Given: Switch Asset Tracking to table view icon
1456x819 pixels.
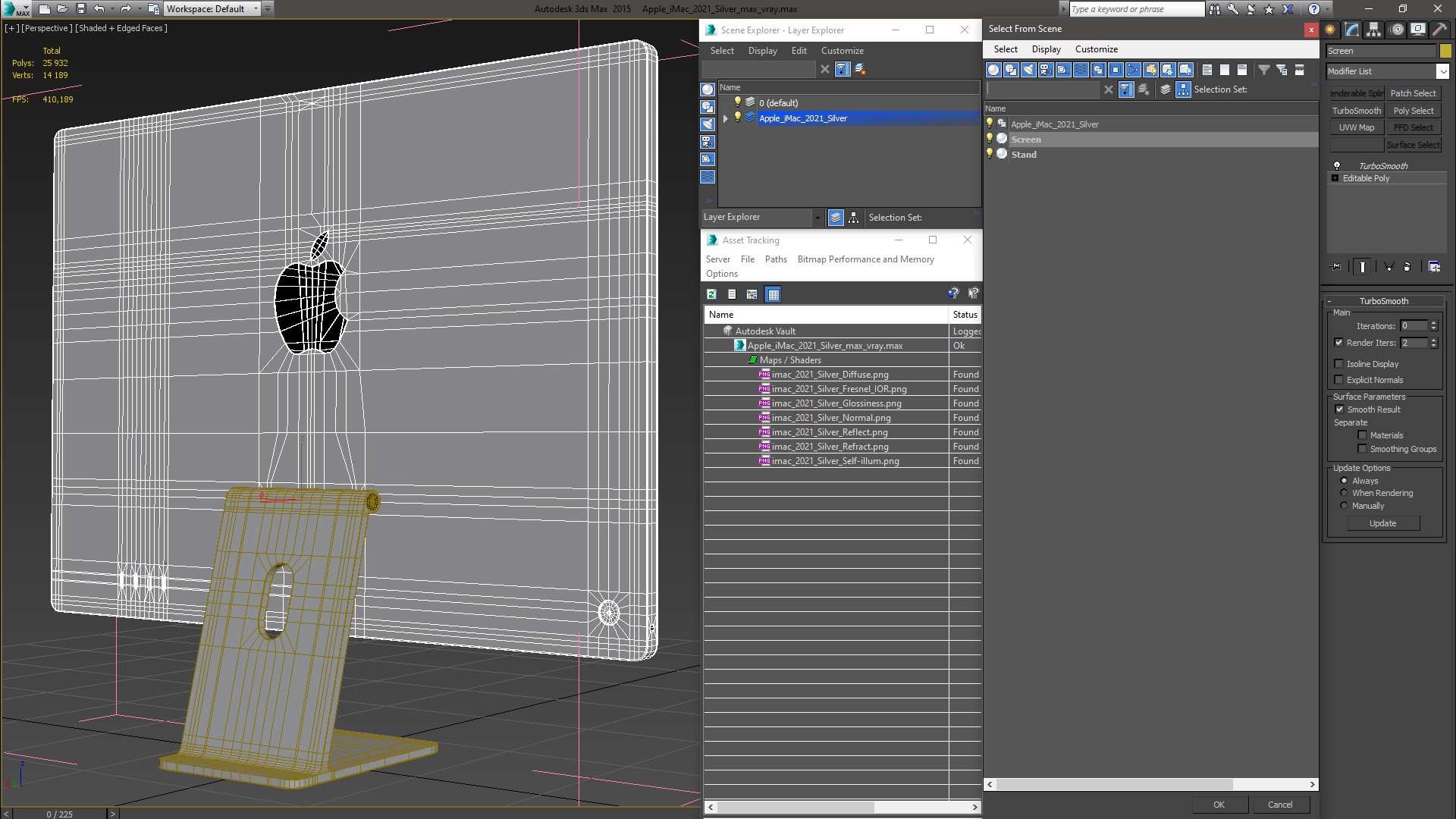Looking at the screenshot, I should tap(773, 294).
